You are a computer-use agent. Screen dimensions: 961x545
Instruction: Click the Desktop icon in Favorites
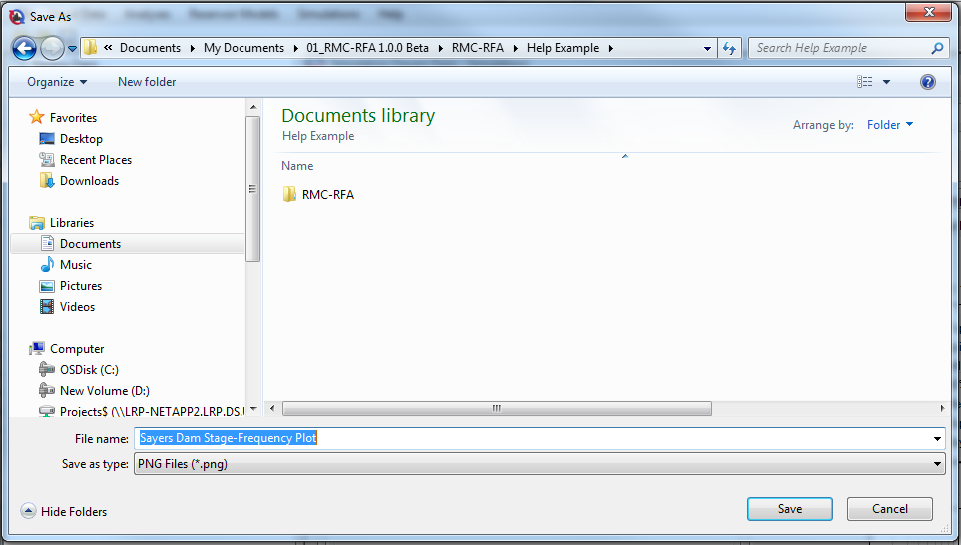47,139
